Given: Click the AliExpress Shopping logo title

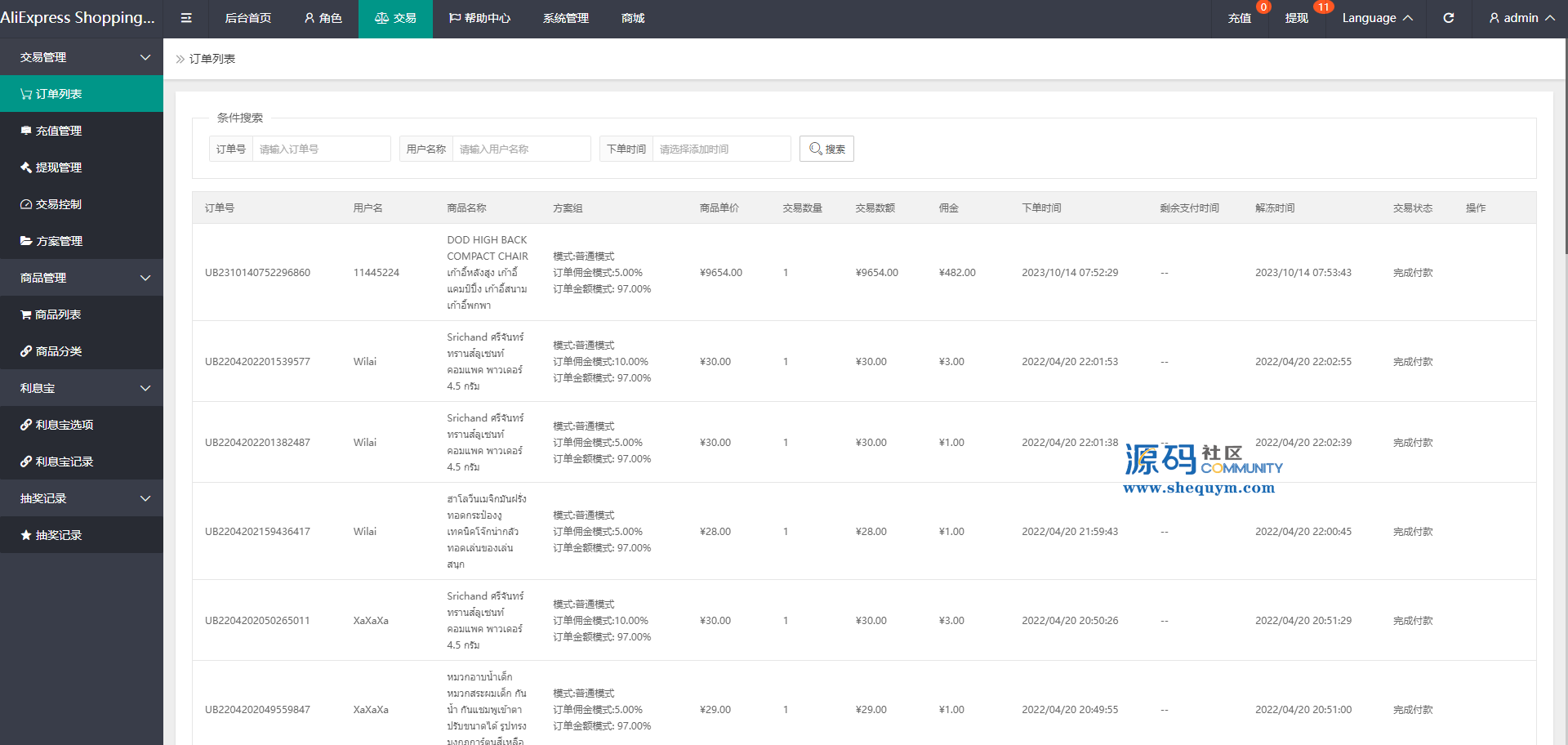Looking at the screenshot, I should (78, 18).
